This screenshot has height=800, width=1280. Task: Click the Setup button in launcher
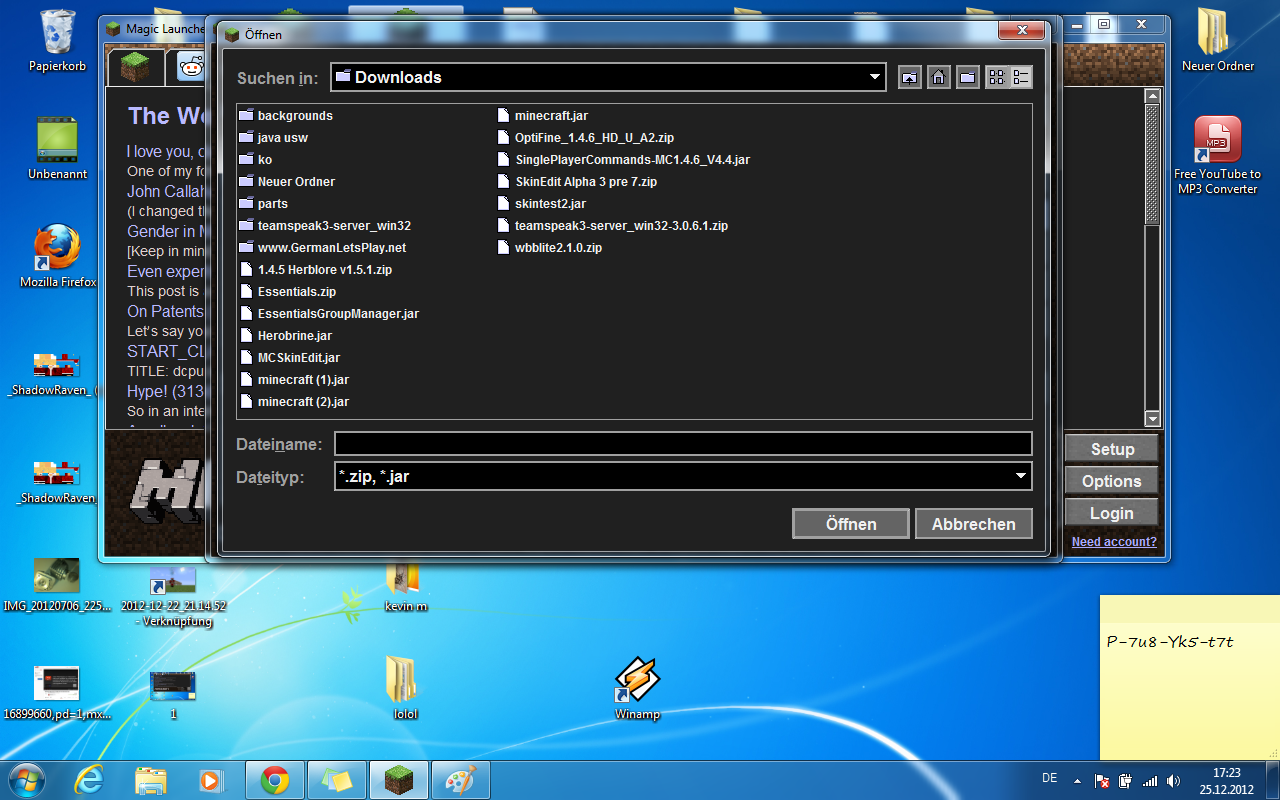tap(1111, 449)
